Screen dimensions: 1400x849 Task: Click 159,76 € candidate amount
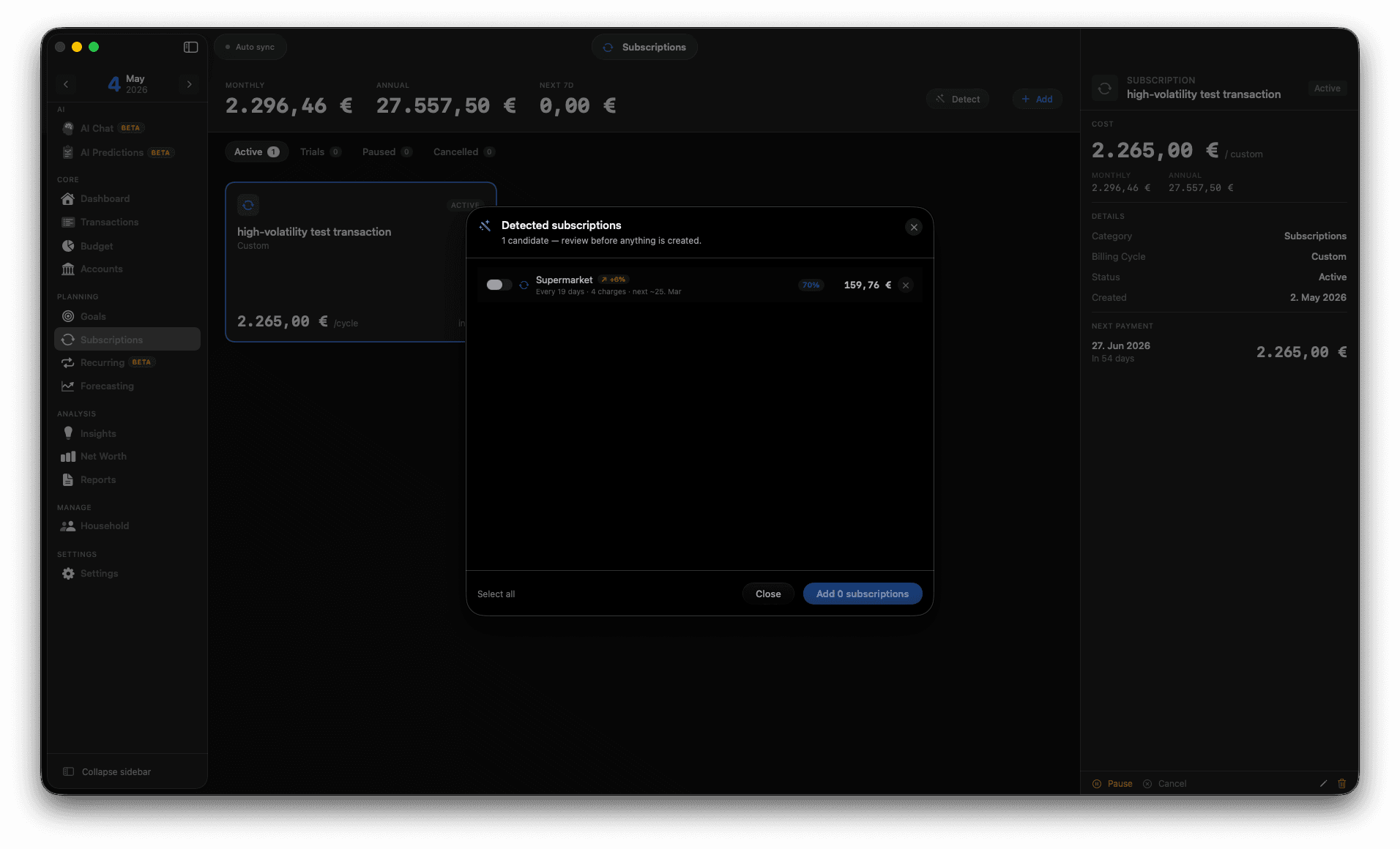tap(867, 285)
